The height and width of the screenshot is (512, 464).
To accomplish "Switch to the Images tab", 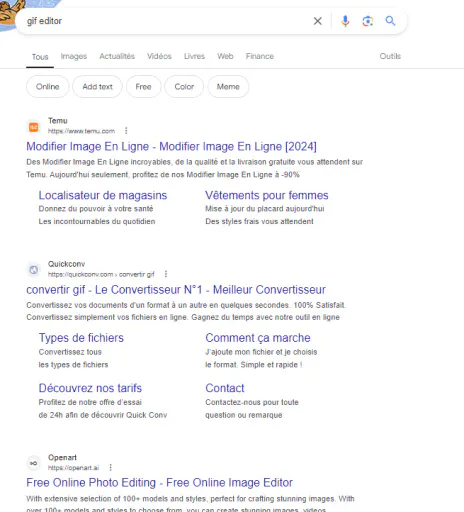I will (74, 56).
